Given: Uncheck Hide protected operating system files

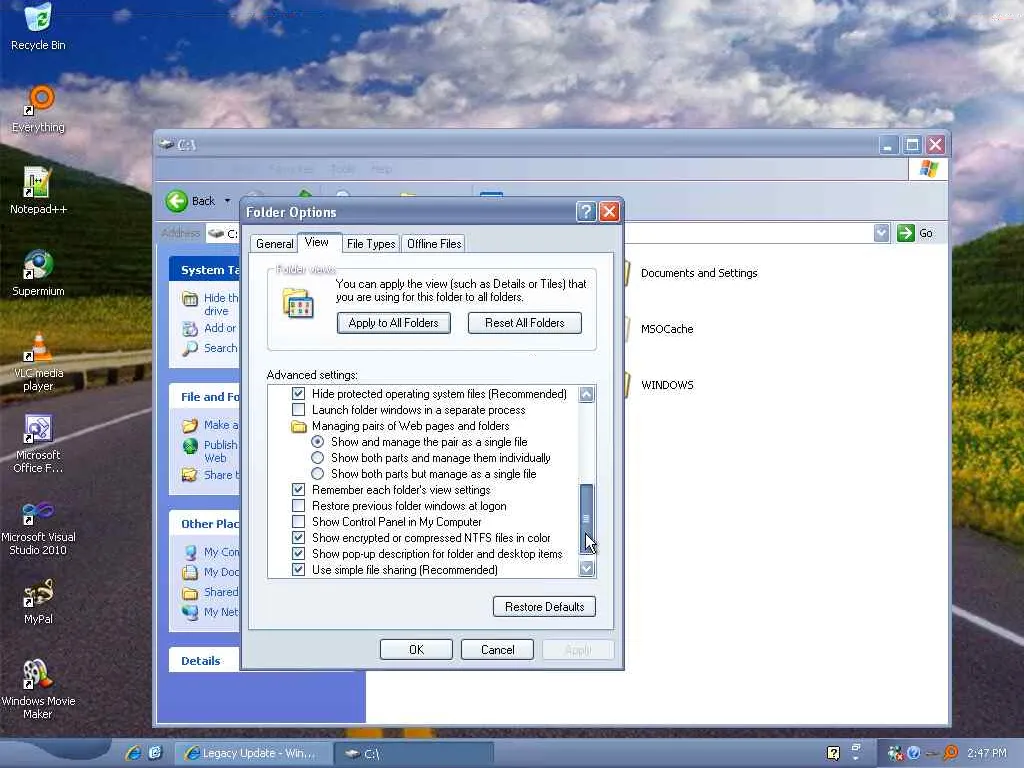Looking at the screenshot, I should pyautogui.click(x=298, y=394).
